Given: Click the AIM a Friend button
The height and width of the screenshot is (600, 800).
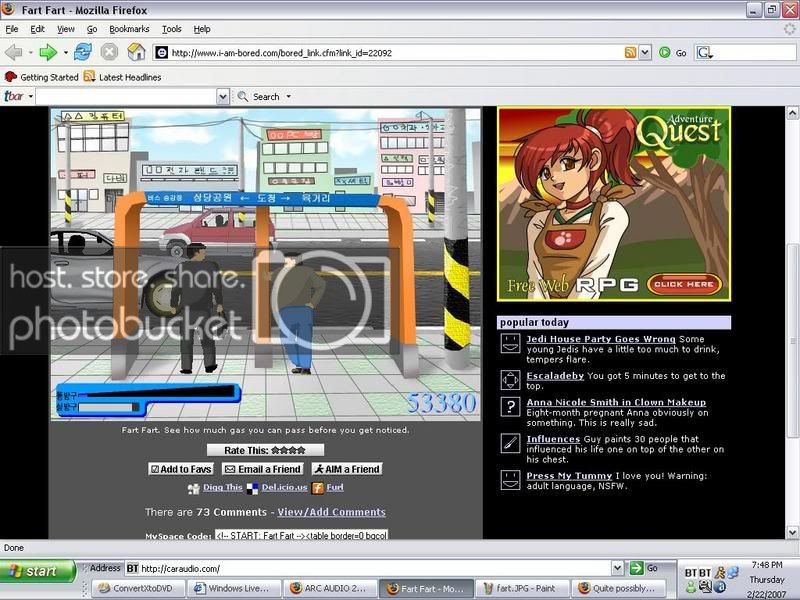Looking at the screenshot, I should point(347,469).
